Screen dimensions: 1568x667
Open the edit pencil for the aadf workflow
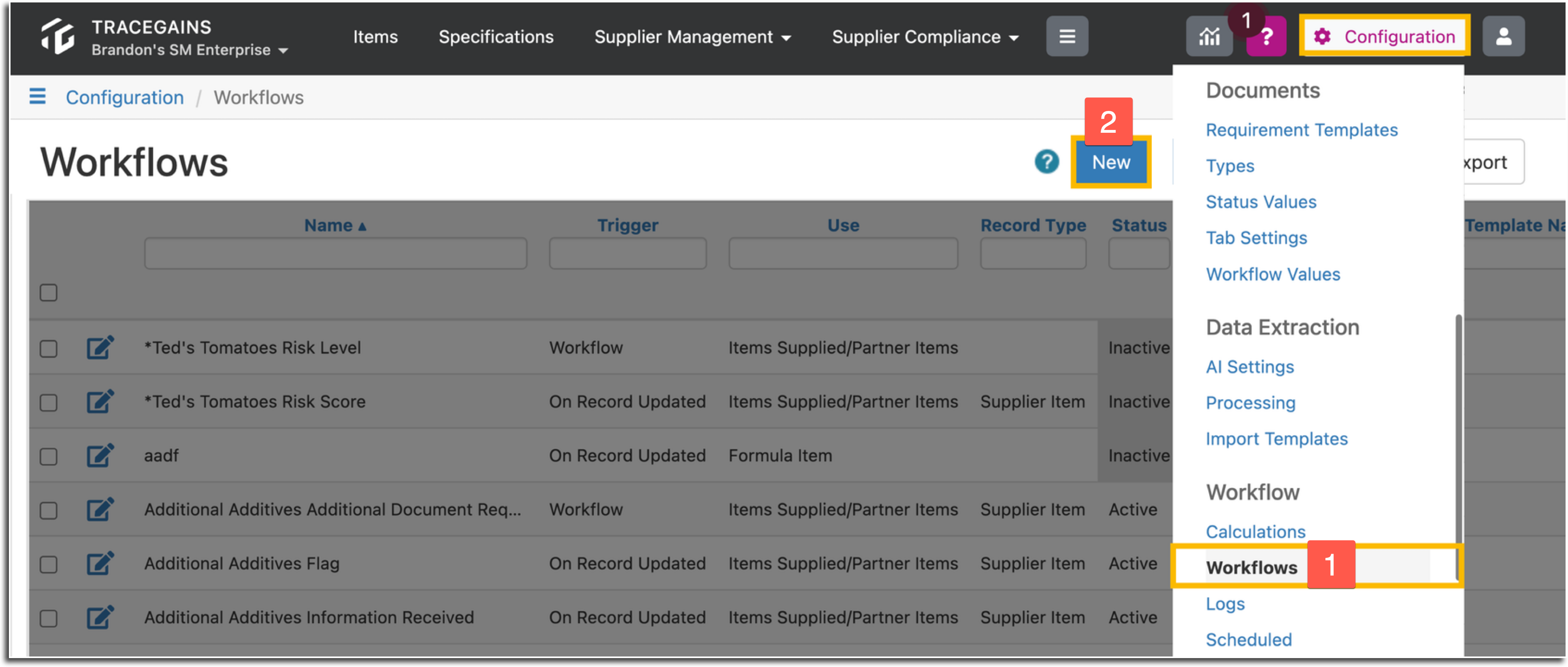click(x=100, y=455)
